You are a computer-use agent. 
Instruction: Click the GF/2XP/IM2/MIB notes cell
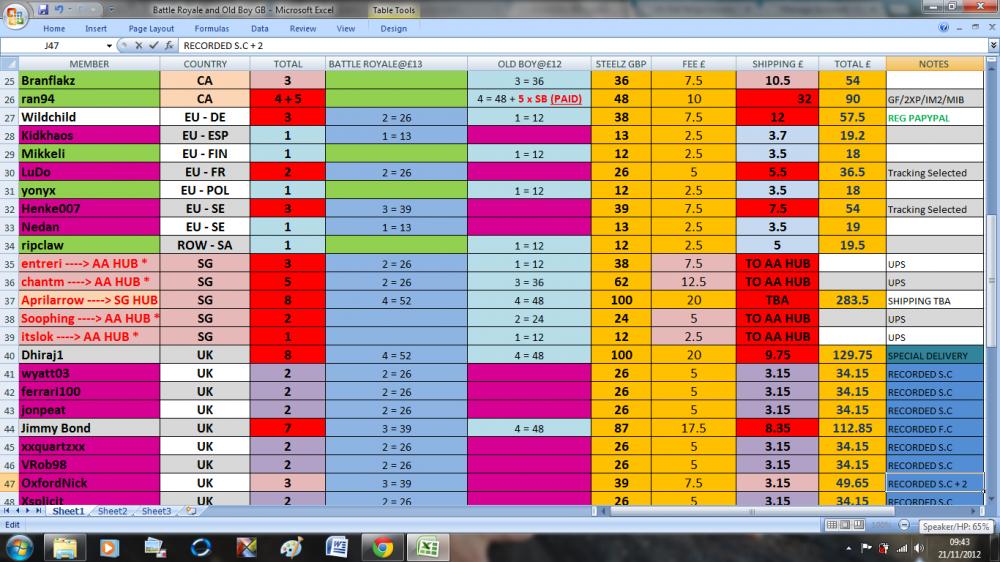(x=934, y=99)
